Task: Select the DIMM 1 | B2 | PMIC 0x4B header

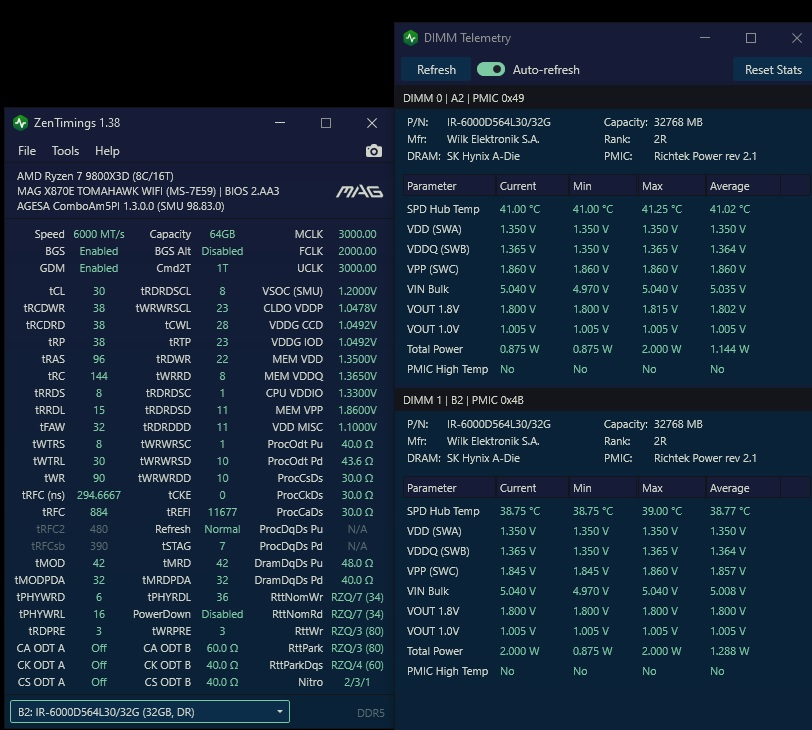Action: [x=603, y=400]
